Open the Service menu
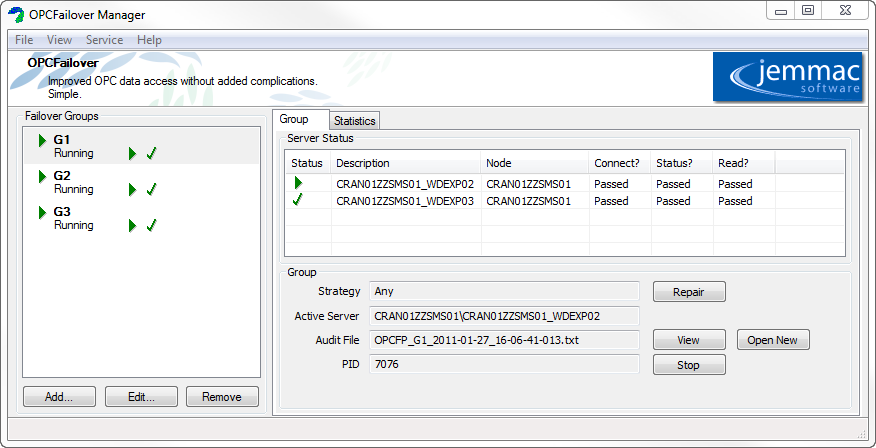 point(104,40)
